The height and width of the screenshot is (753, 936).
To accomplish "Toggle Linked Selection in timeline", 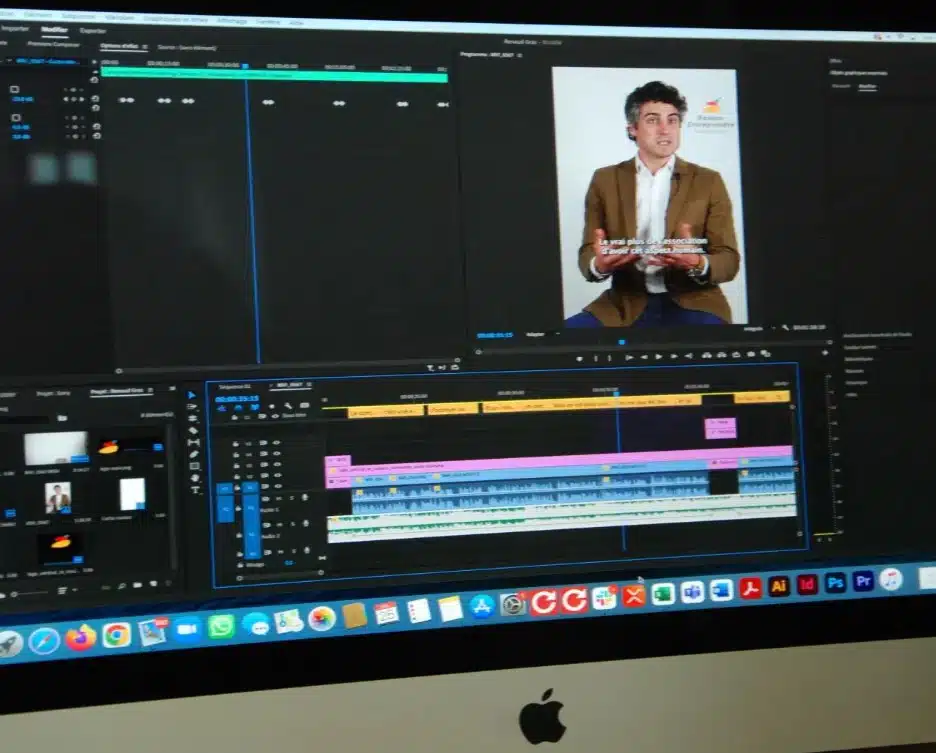I will click(x=255, y=407).
